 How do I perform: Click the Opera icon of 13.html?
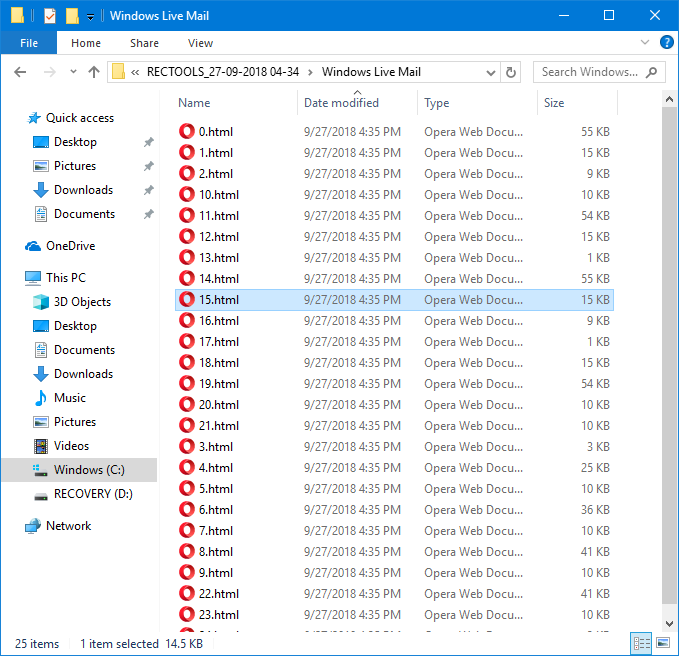tap(187, 258)
